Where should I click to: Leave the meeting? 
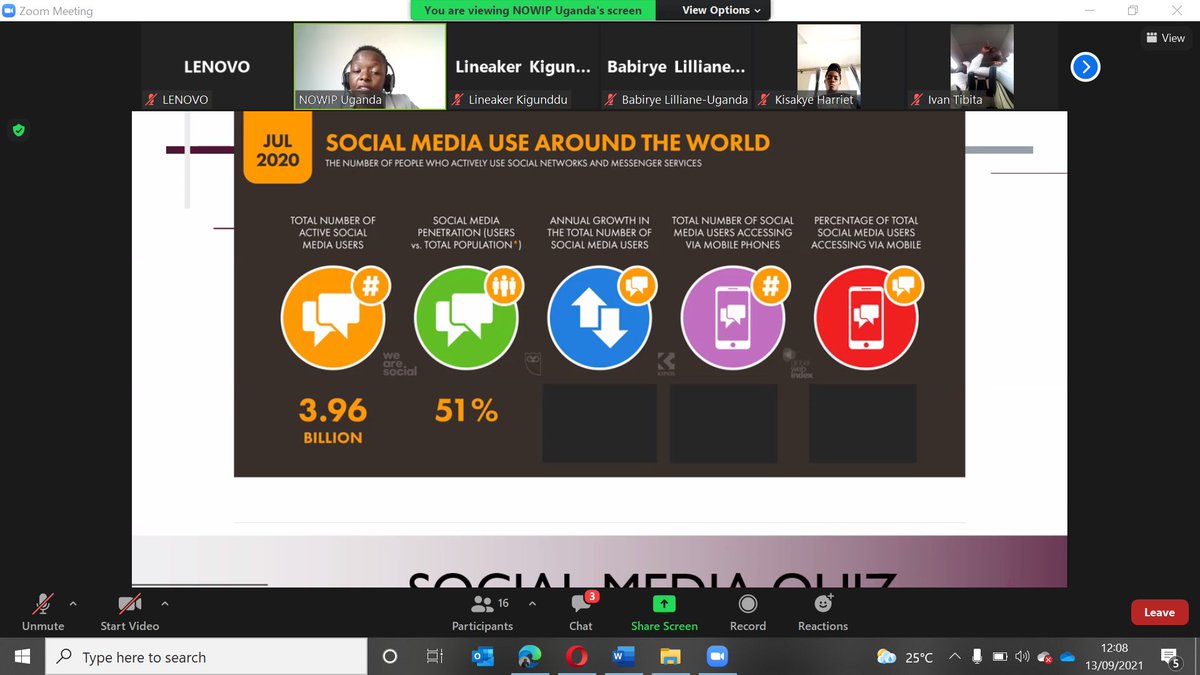(1159, 612)
